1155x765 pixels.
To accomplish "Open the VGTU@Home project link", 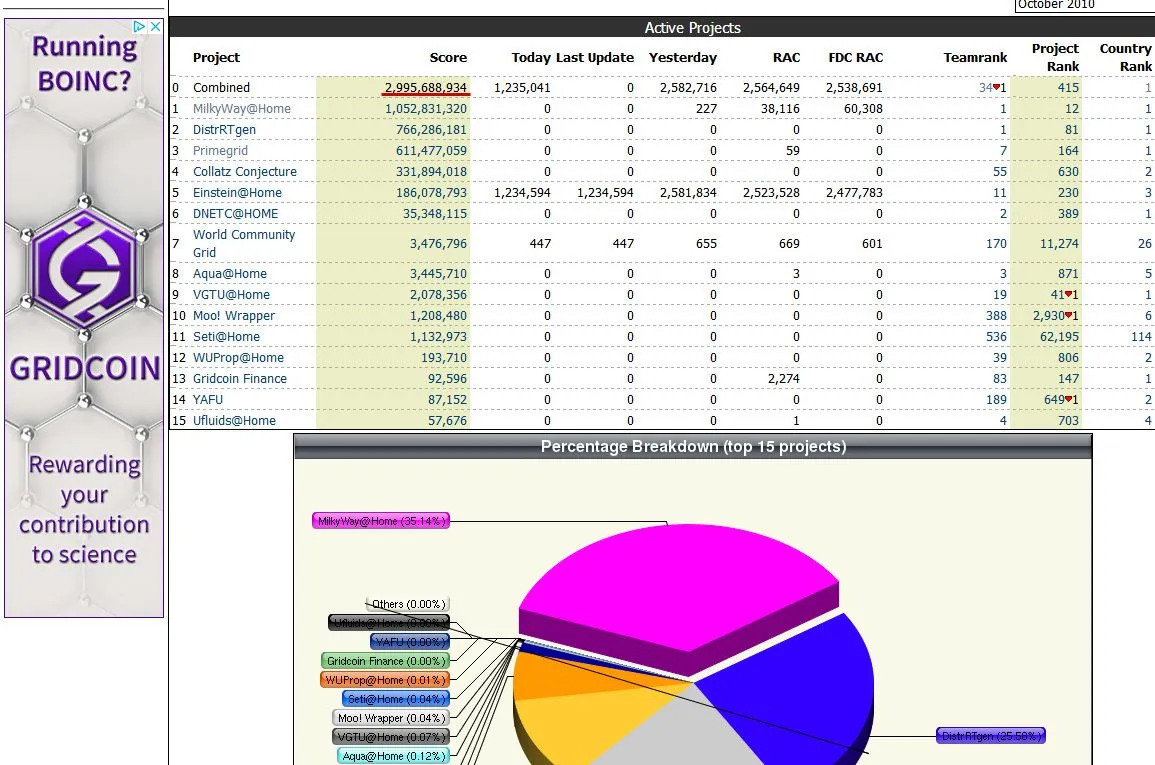I will pos(231,295).
